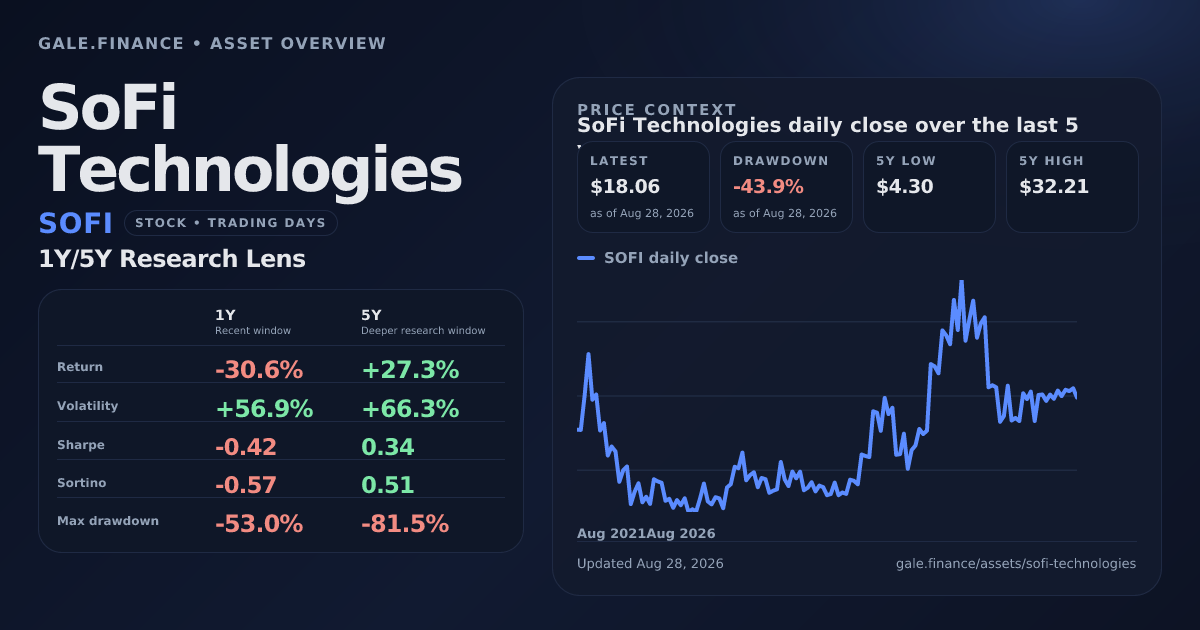Click the 1Y Return value -30.6%
Screen dimensions: 1200x630
click(259, 370)
